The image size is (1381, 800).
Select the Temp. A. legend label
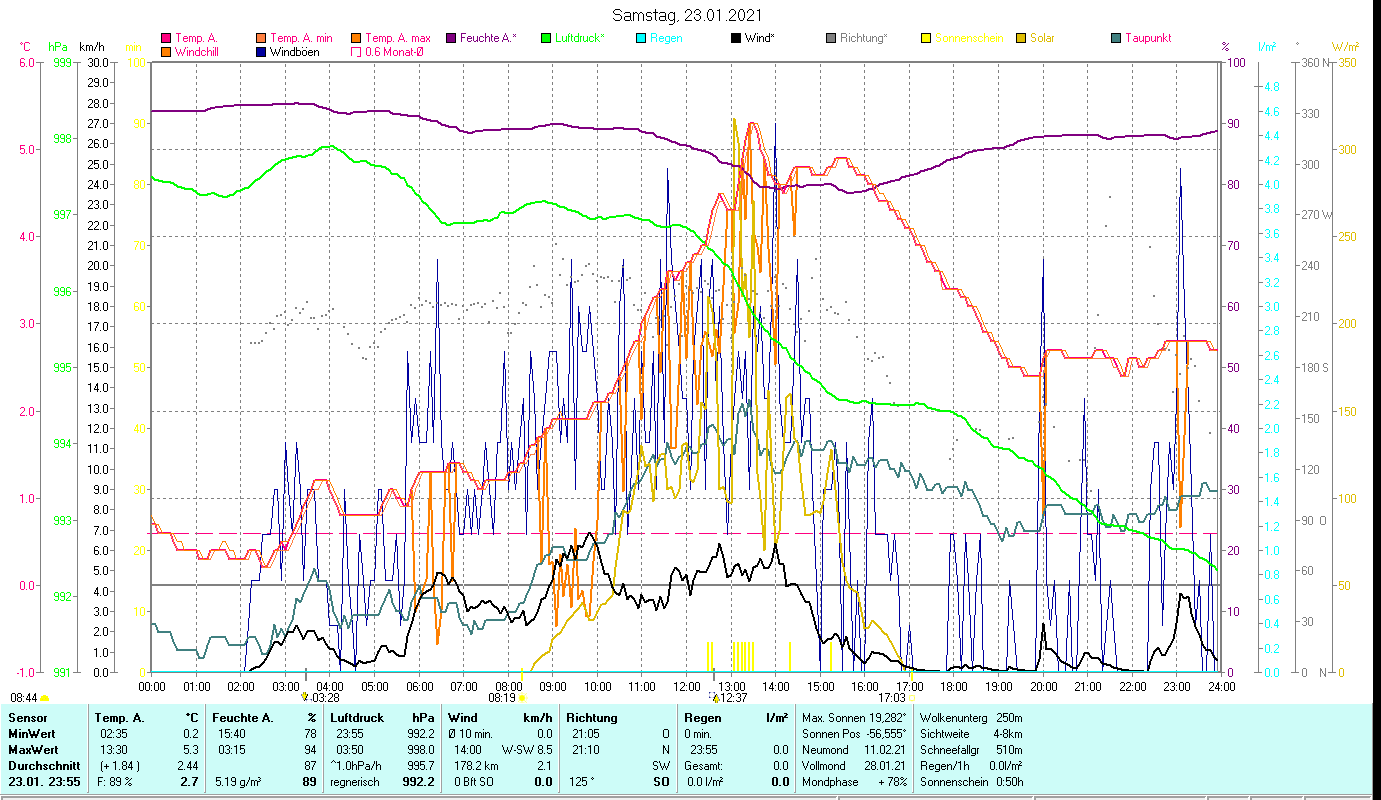(x=196, y=38)
